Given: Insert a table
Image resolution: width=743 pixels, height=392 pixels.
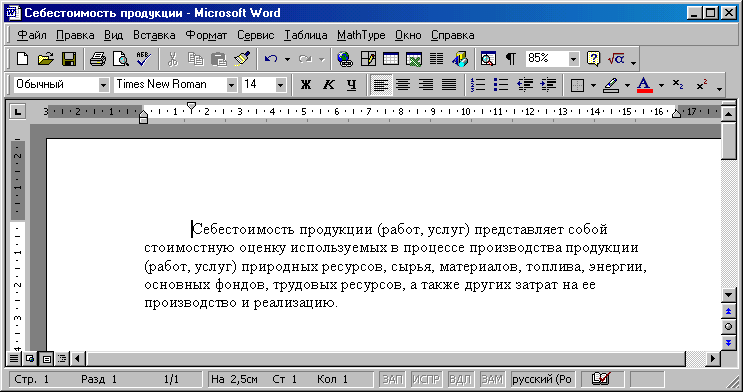Looking at the screenshot, I should click(x=391, y=59).
